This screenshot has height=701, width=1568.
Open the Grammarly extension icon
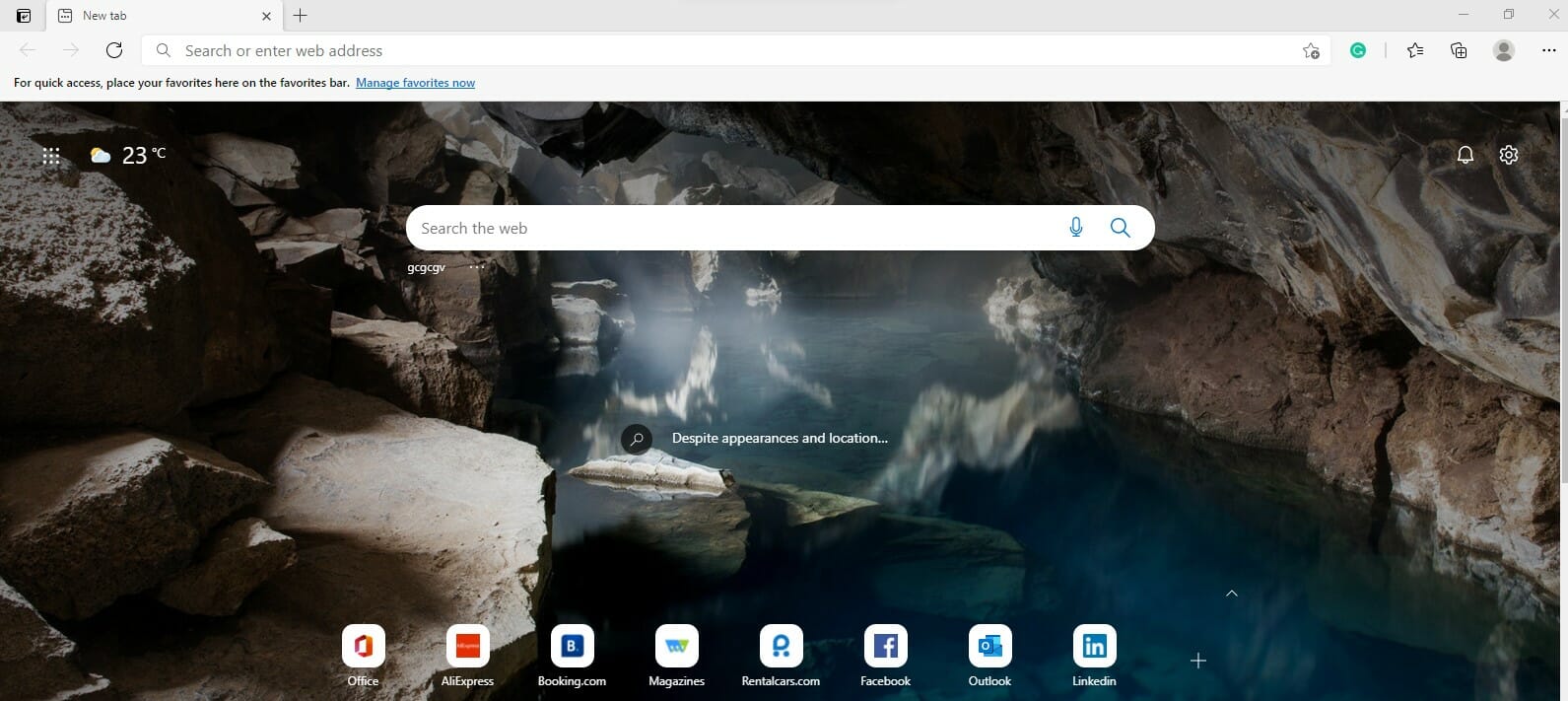point(1358,50)
